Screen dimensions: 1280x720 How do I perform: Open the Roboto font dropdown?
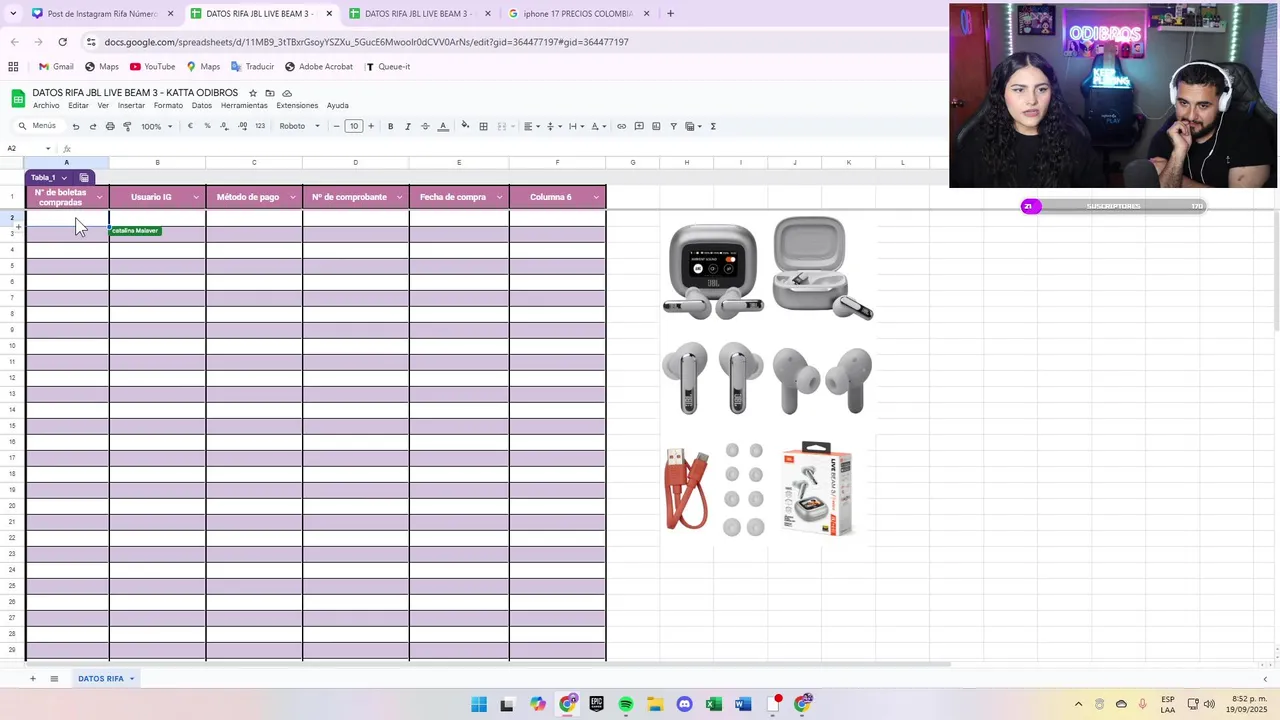(x=299, y=126)
